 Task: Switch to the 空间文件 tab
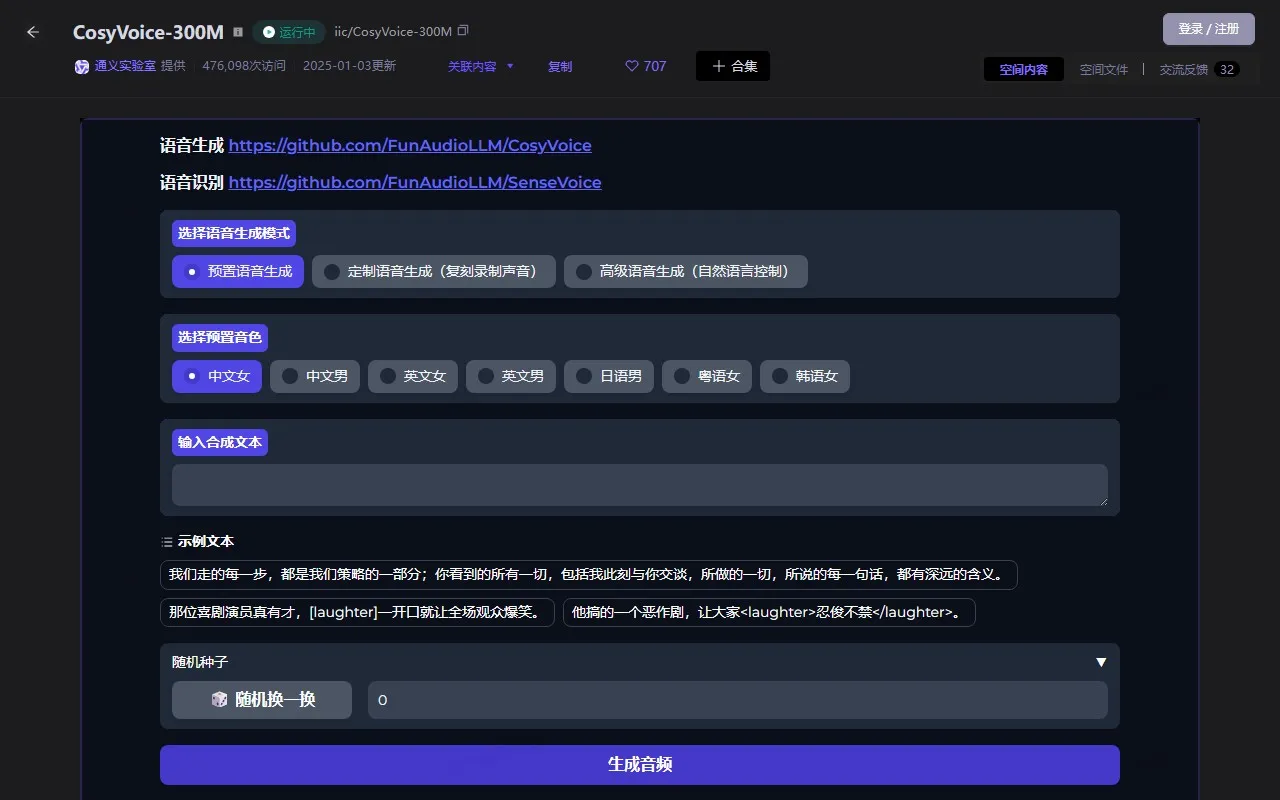(1104, 69)
